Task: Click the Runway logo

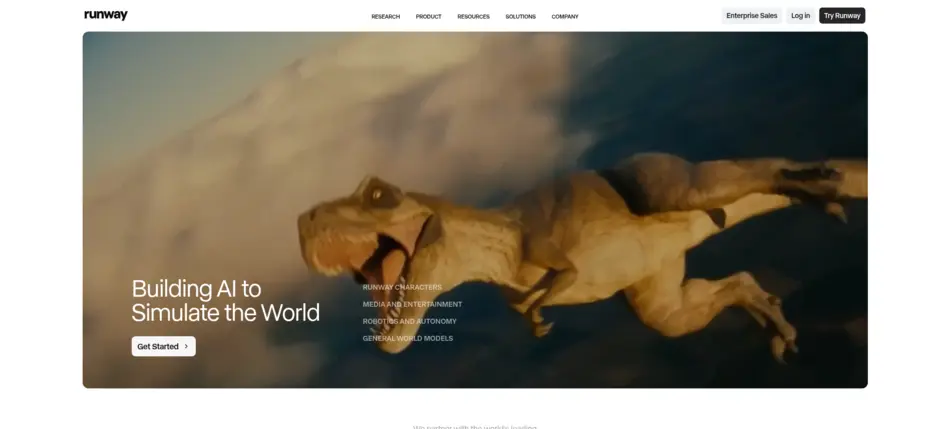Action: (x=105, y=16)
